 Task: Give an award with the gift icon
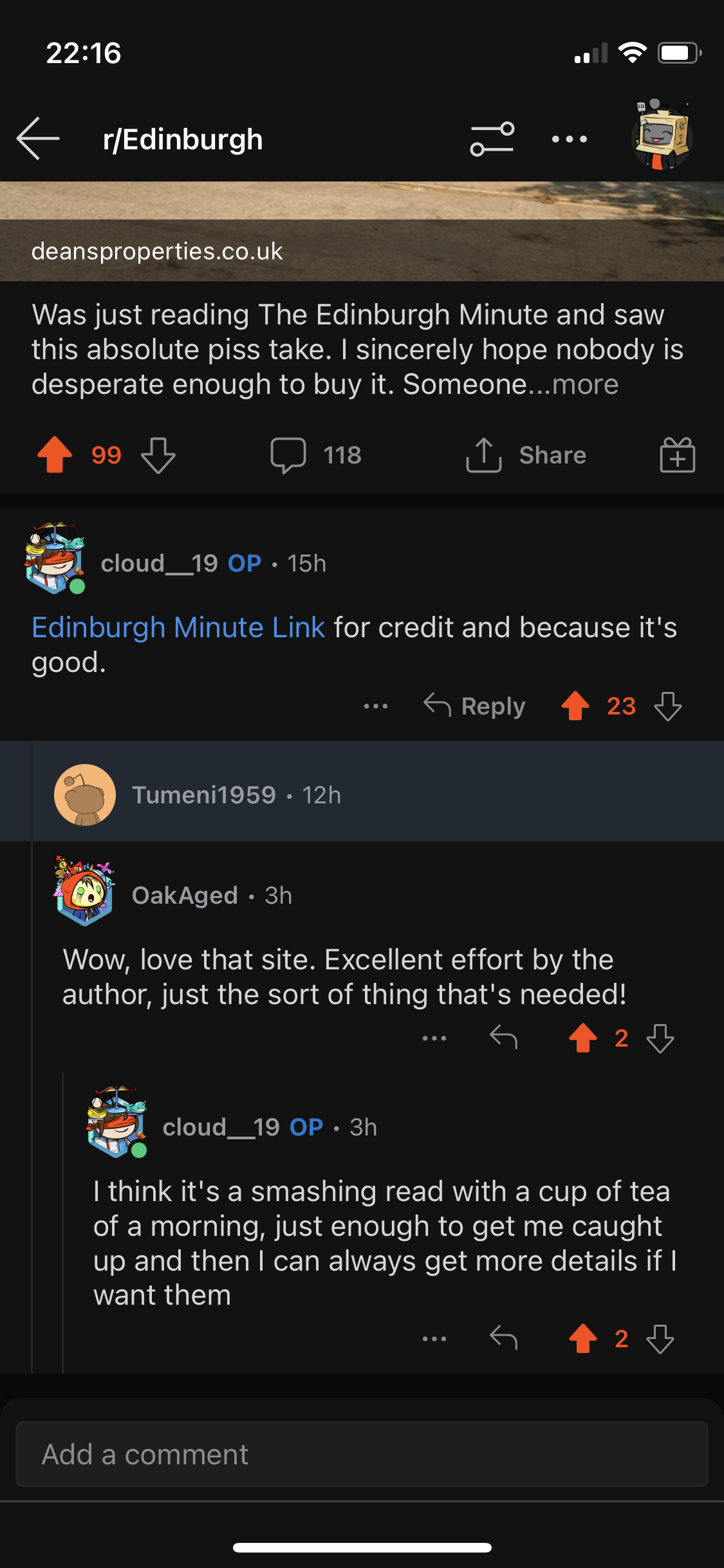[677, 456]
